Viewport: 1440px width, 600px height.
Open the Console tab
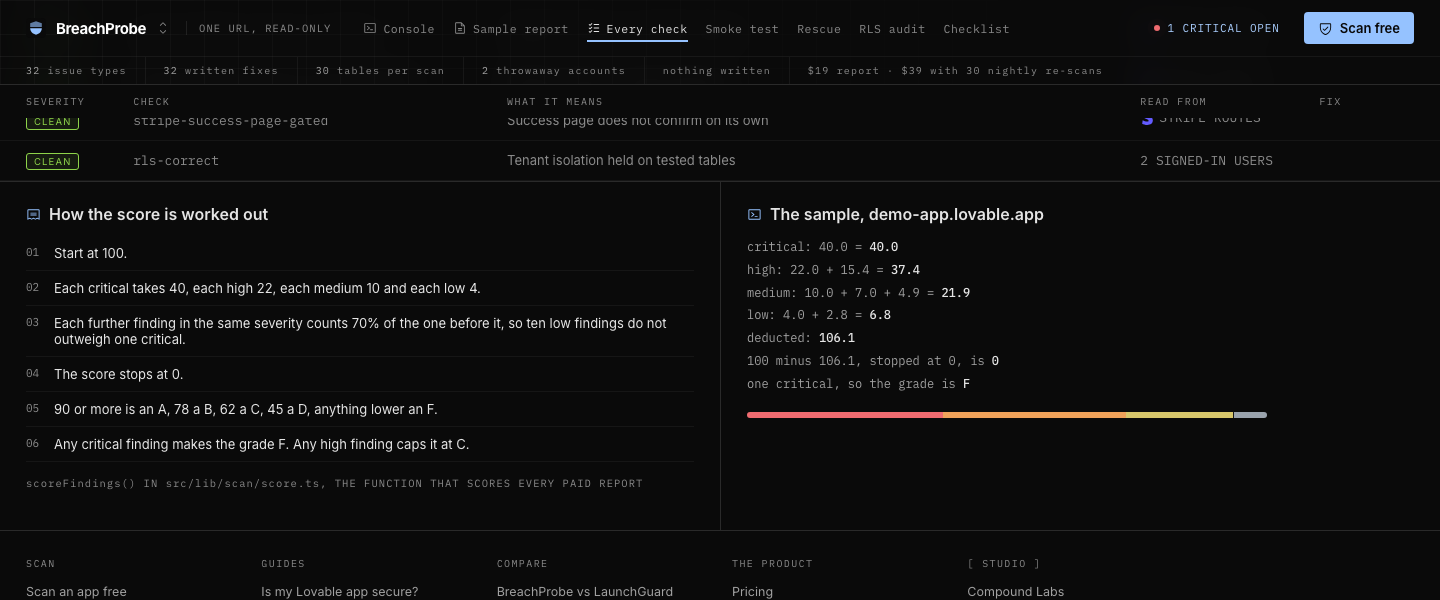coord(399,29)
